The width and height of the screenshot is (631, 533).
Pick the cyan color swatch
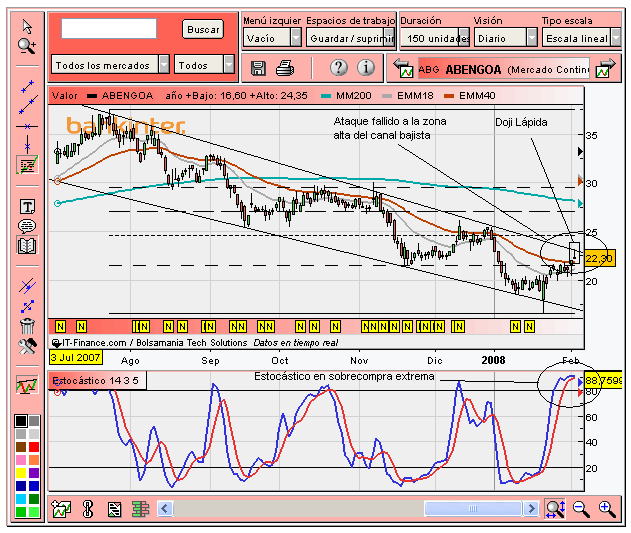click(21, 499)
